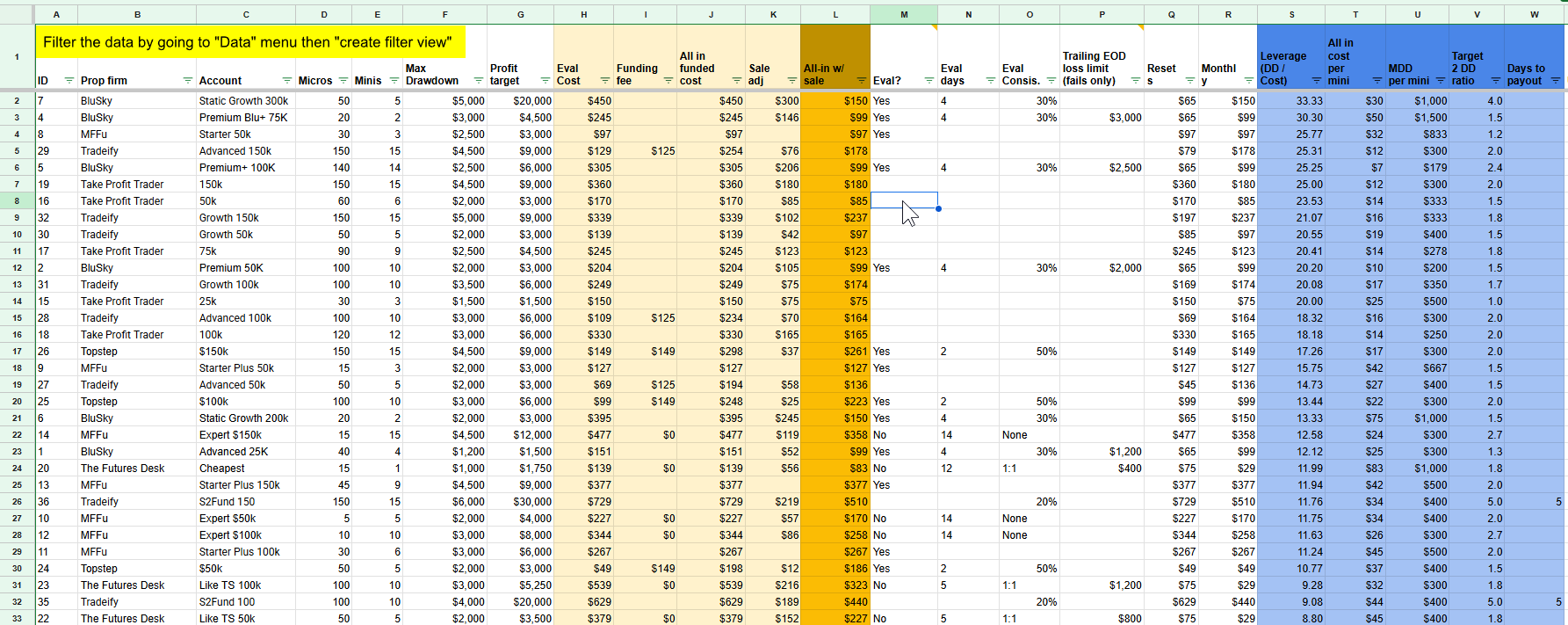The image size is (1568, 625).
Task: Open the Sale adj filter icon
Action: tap(791, 80)
